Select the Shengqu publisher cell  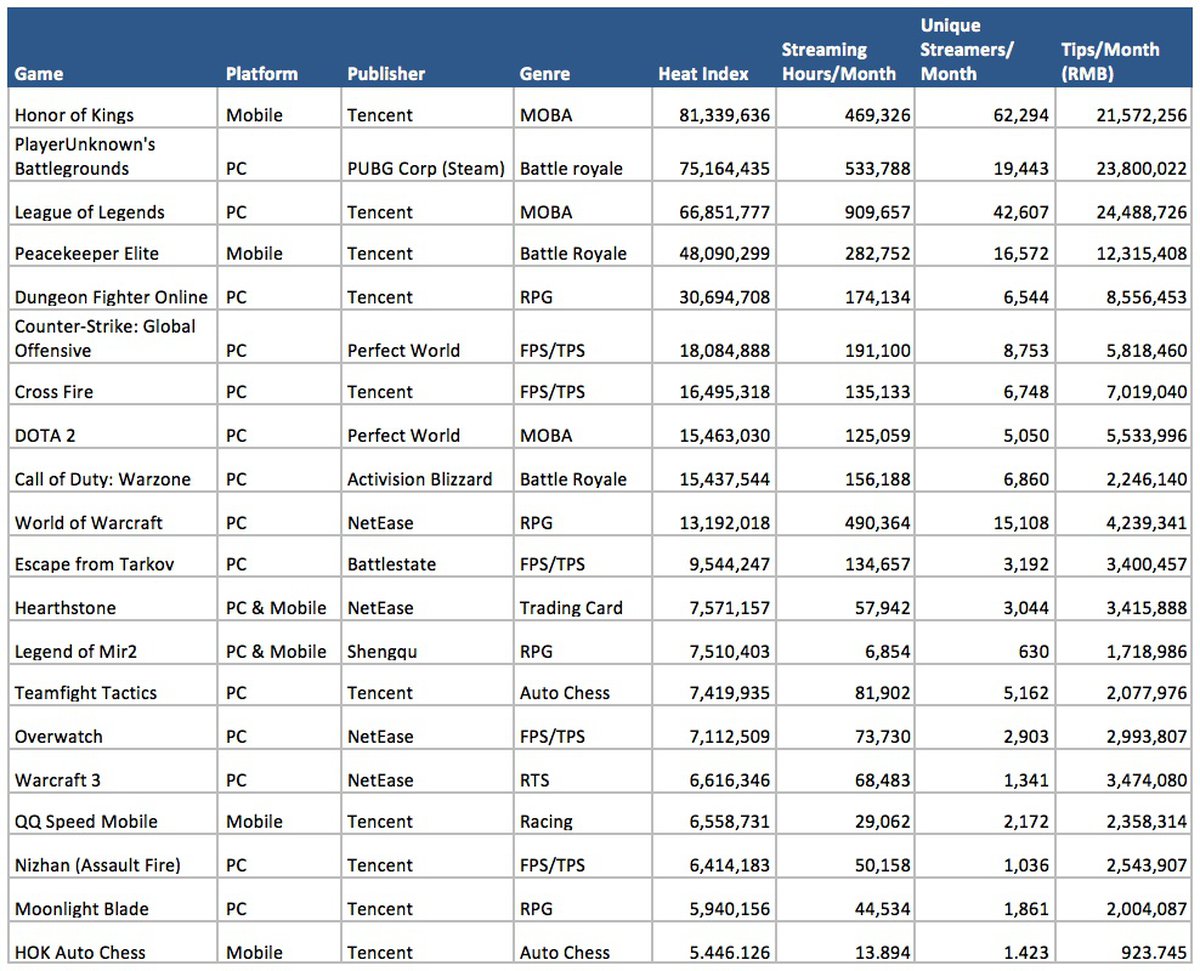coord(382,651)
